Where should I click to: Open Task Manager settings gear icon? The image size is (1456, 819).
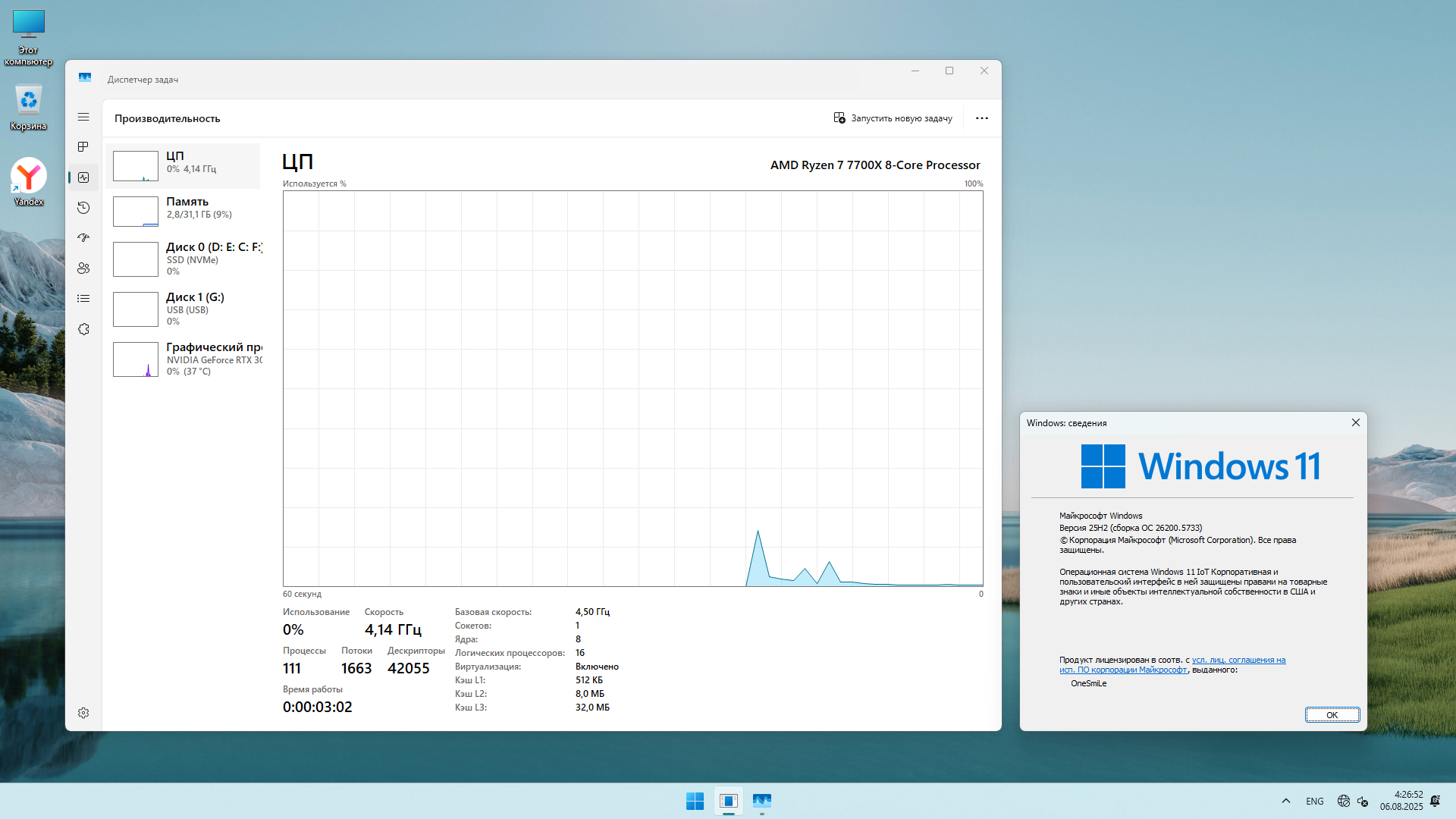(x=83, y=713)
